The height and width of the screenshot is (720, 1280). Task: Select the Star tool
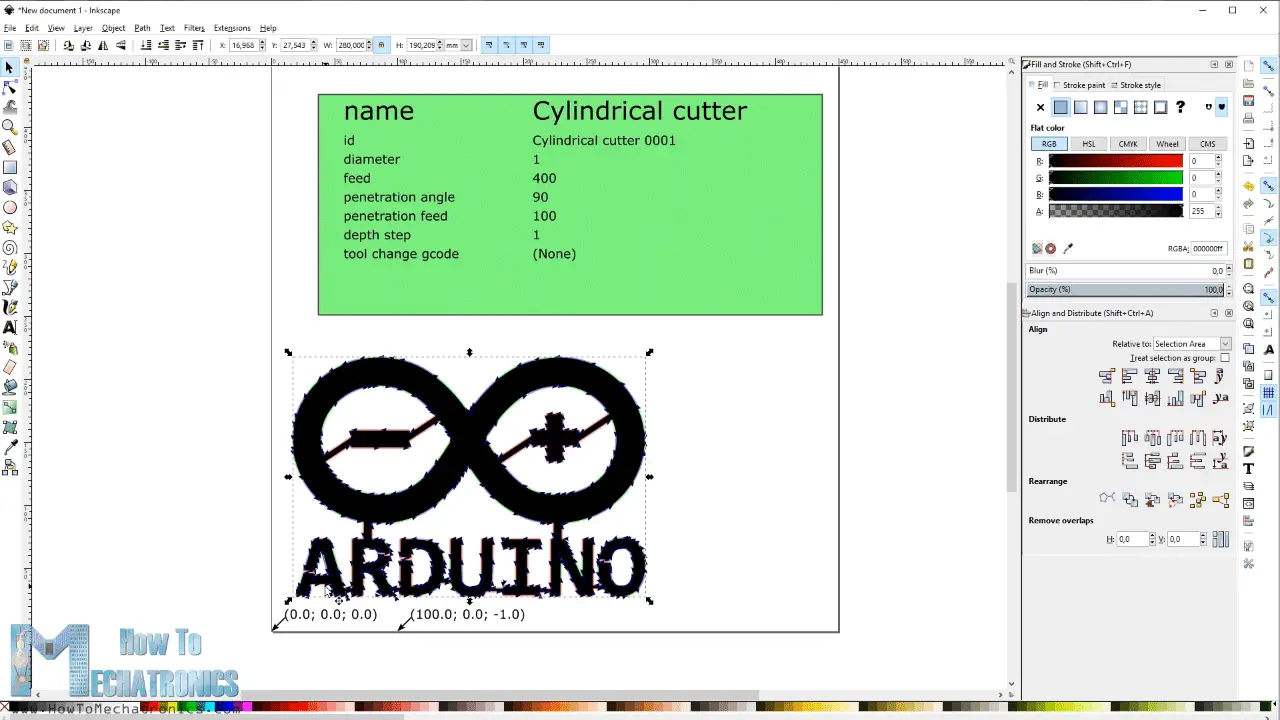coord(11,227)
